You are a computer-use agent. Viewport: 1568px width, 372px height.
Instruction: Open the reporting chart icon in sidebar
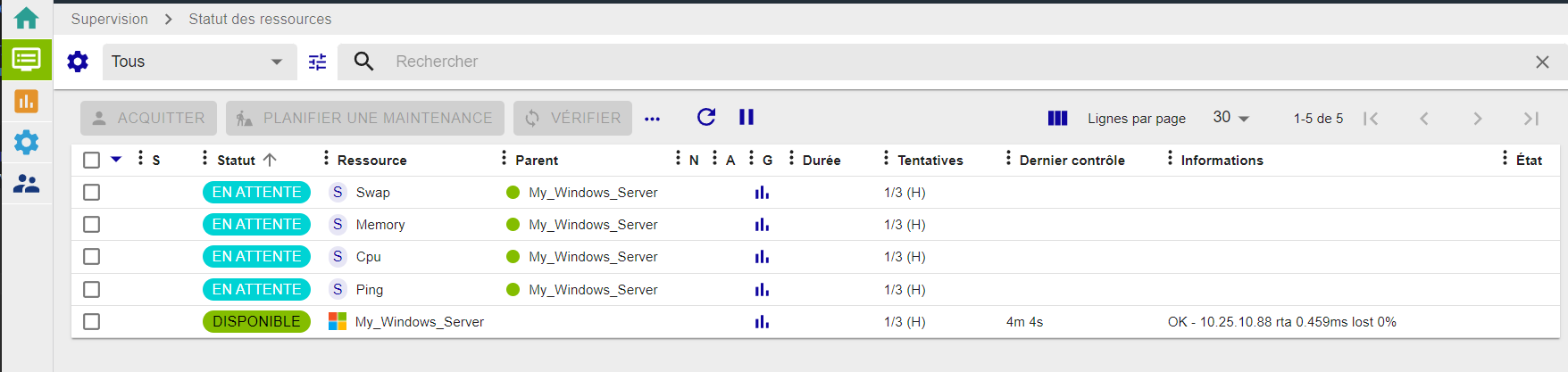click(x=26, y=101)
